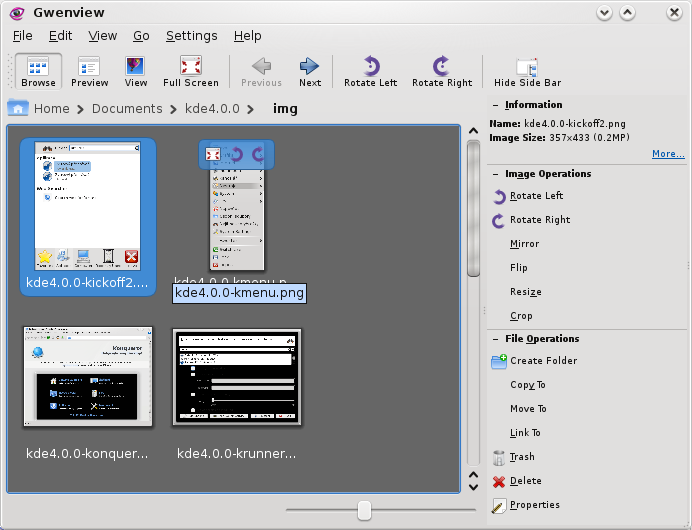Click Resize in Image Operations

click(526, 292)
